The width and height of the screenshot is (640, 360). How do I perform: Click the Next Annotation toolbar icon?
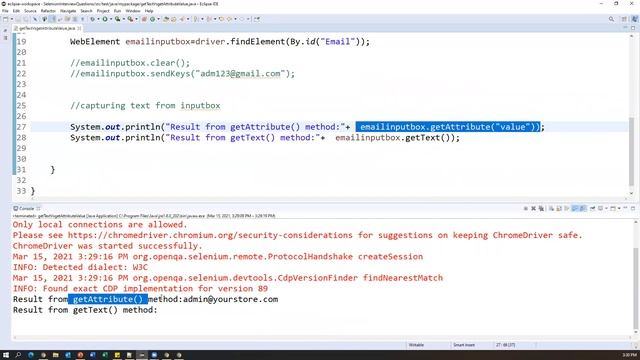tap(196, 19)
